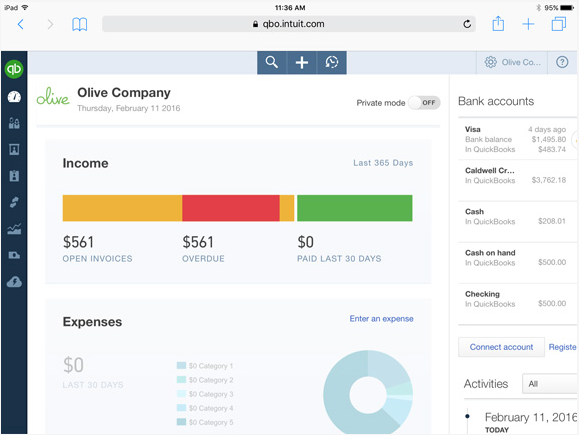Open Vendors in the sidebar
This screenshot has height=435, width=583.
point(14,149)
